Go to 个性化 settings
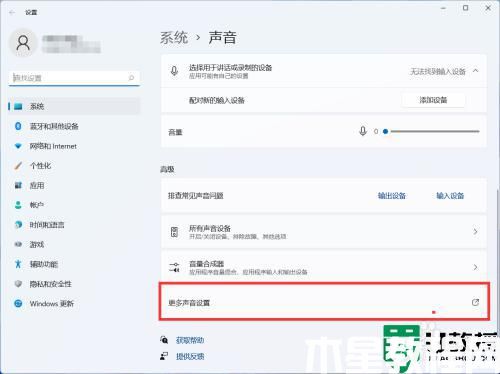The height and width of the screenshot is (374, 500). 74,166
